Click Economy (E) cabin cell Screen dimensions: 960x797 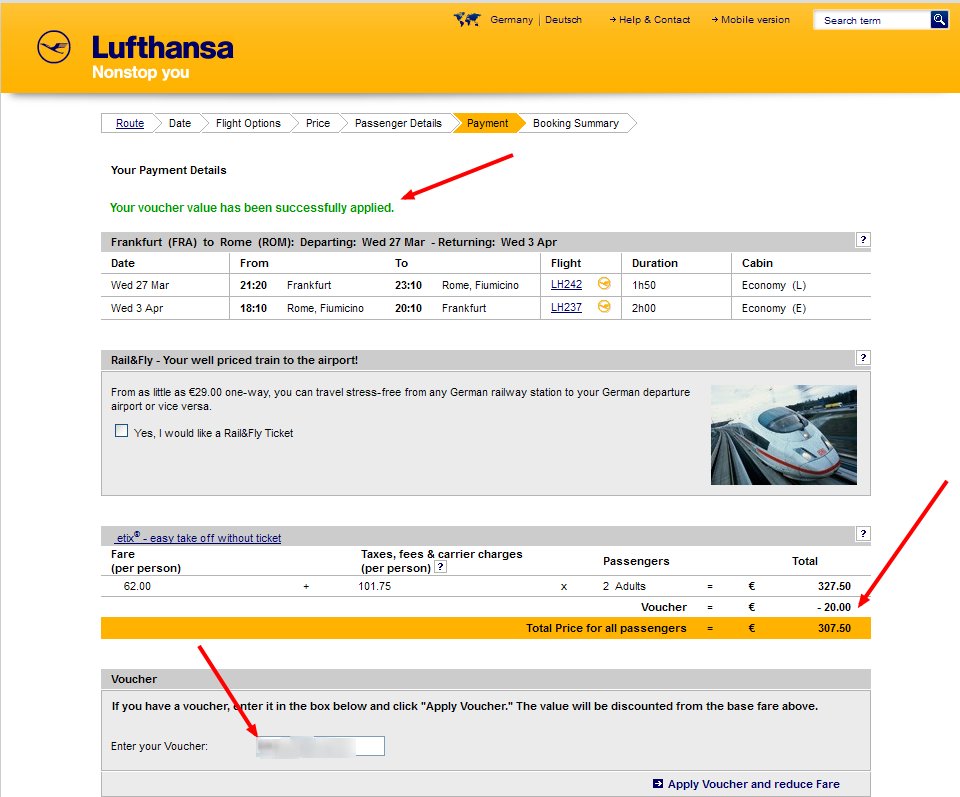774,308
